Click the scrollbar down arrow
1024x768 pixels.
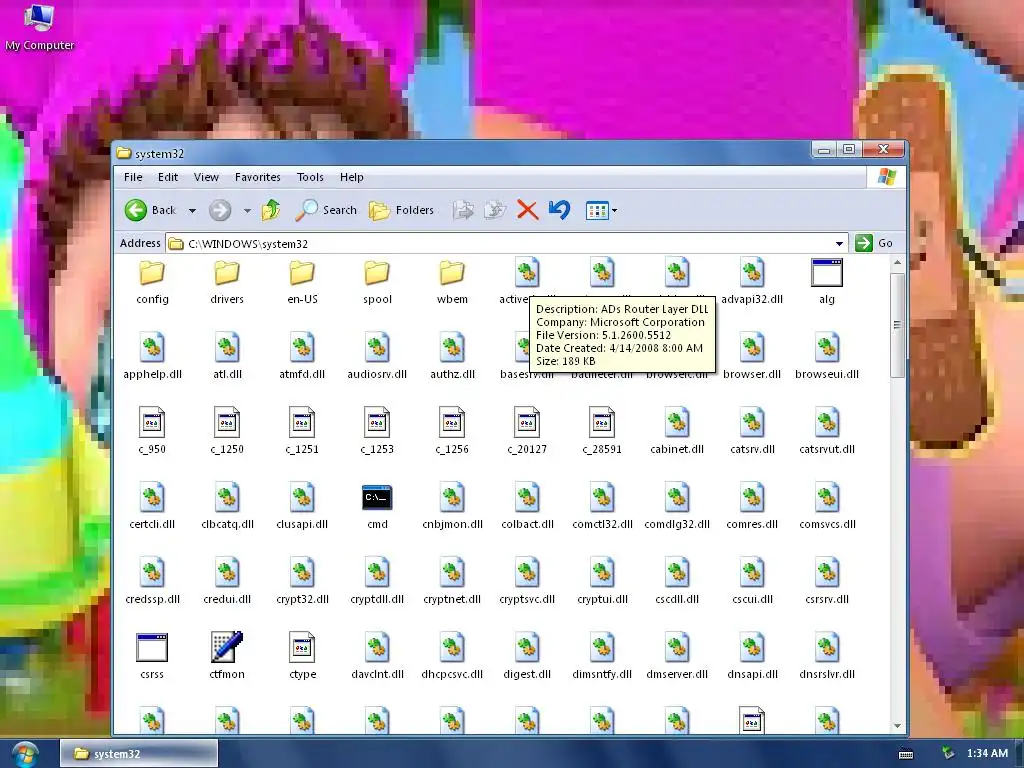[897, 726]
